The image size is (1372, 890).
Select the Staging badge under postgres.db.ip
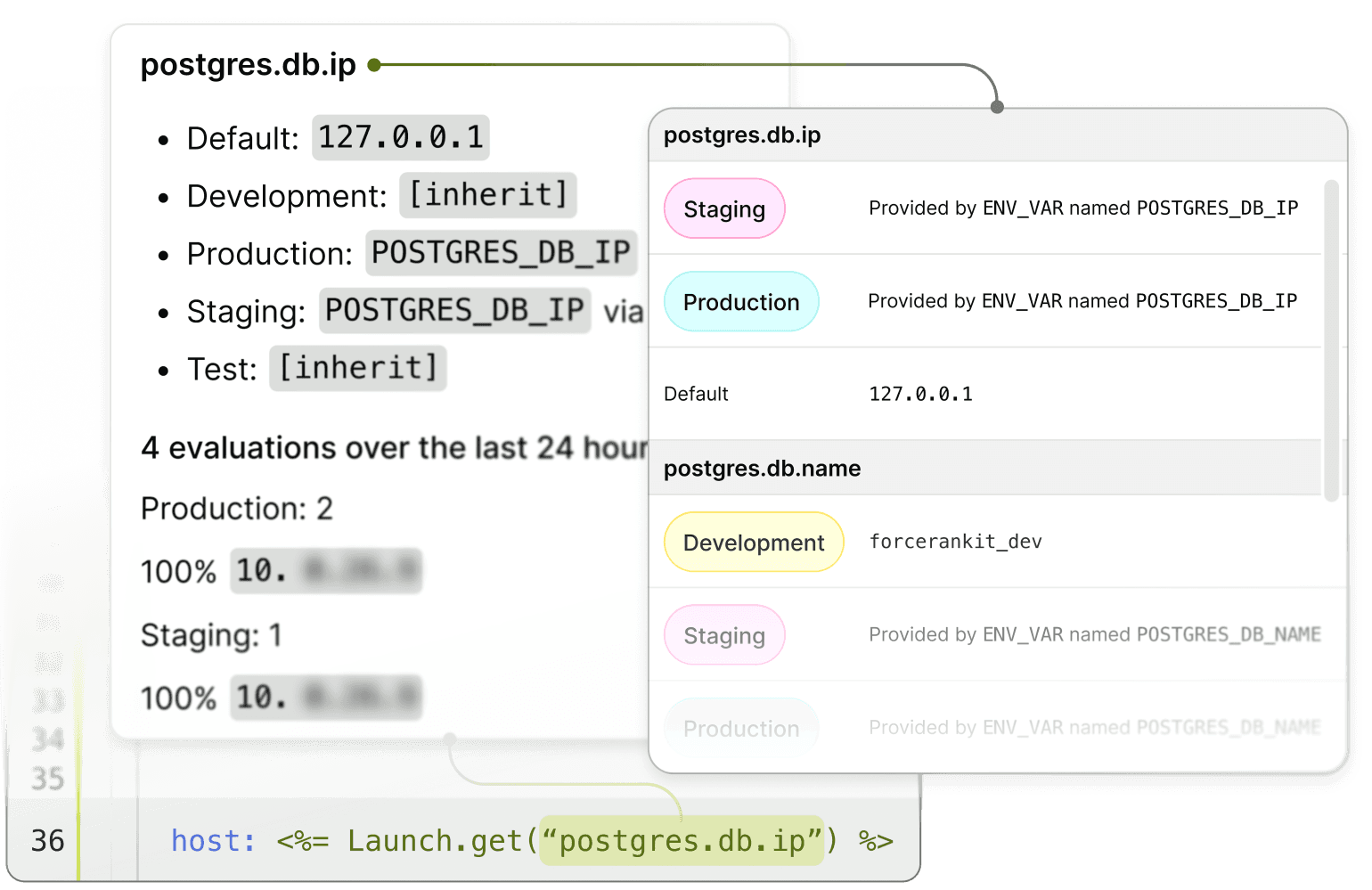[723, 208]
